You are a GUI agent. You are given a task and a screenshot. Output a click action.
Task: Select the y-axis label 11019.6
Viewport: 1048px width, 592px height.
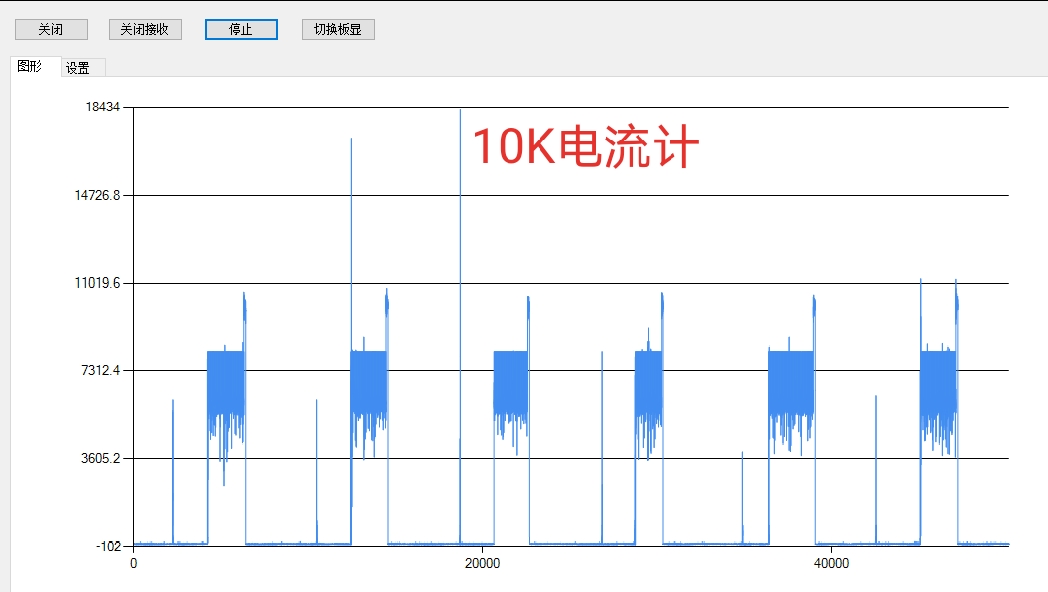point(98,283)
